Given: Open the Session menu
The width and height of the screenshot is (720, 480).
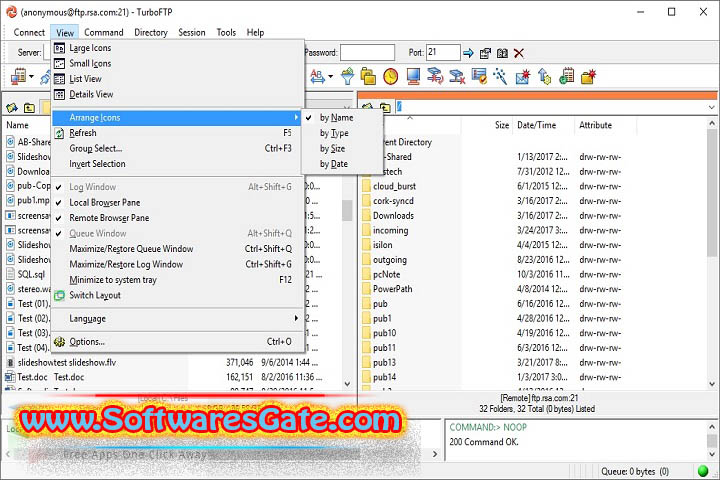Looking at the screenshot, I should pyautogui.click(x=192, y=33).
